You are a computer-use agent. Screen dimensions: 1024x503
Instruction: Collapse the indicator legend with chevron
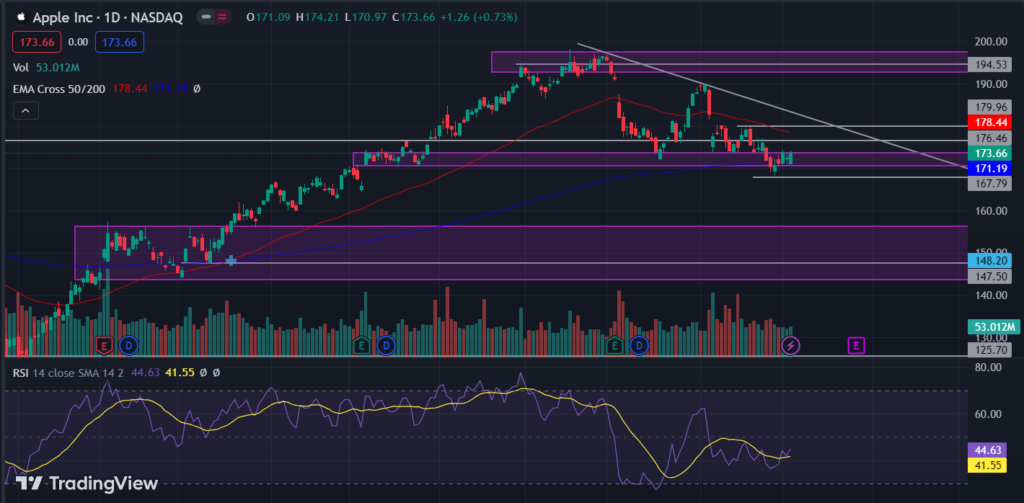[25, 111]
